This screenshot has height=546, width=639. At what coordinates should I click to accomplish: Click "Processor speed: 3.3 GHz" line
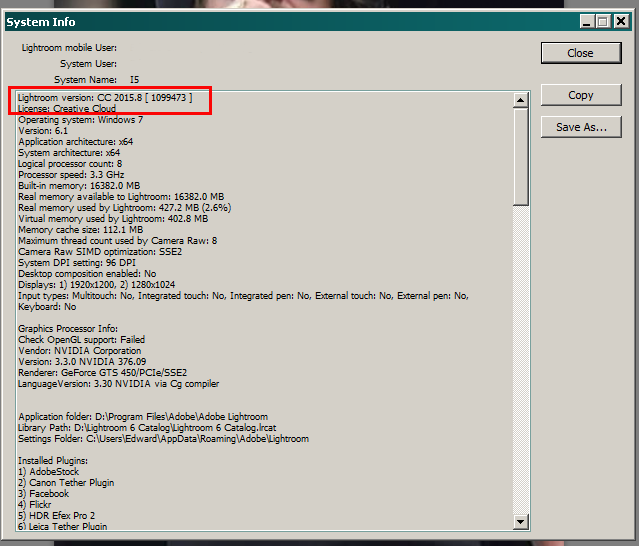click(71, 175)
